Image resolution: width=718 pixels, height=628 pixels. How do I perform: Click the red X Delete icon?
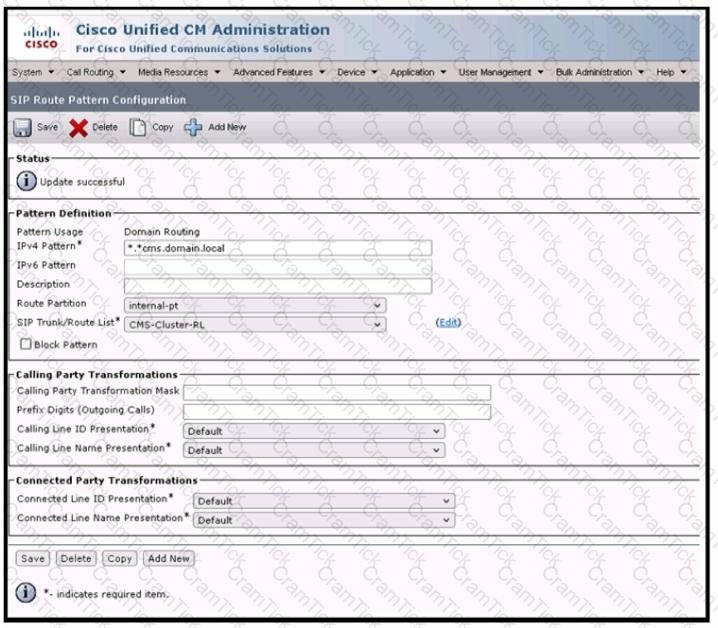pos(79,128)
